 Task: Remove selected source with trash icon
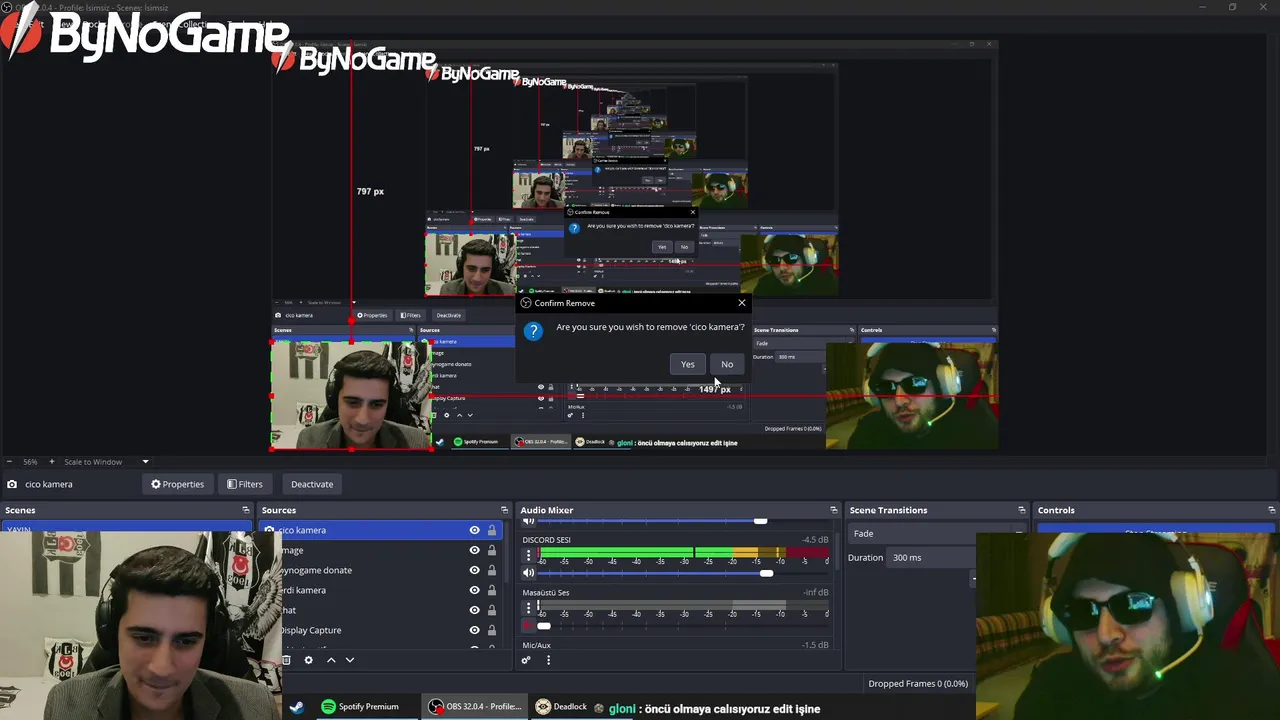point(286,660)
